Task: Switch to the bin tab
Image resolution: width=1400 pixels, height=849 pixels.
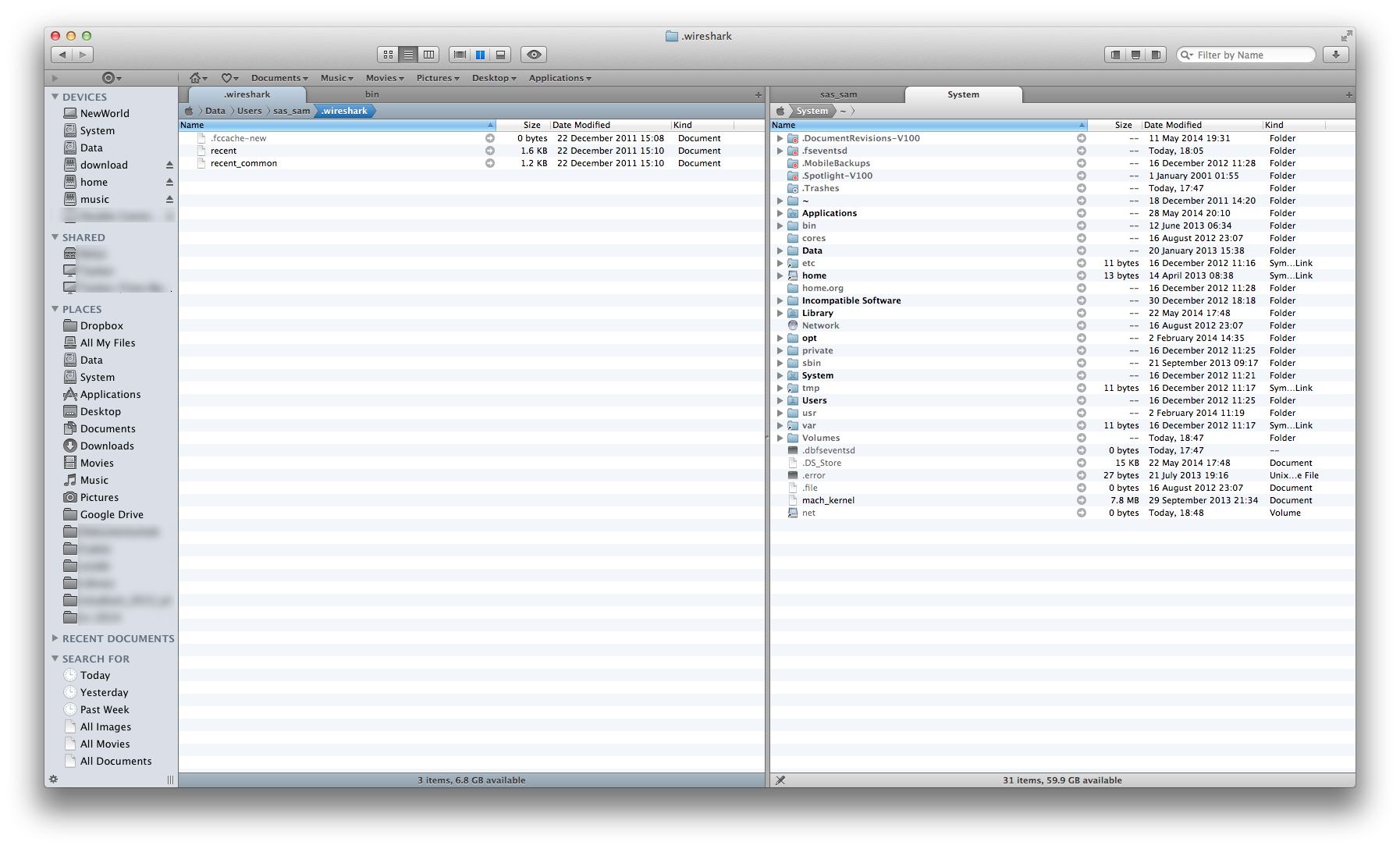Action: [372, 94]
